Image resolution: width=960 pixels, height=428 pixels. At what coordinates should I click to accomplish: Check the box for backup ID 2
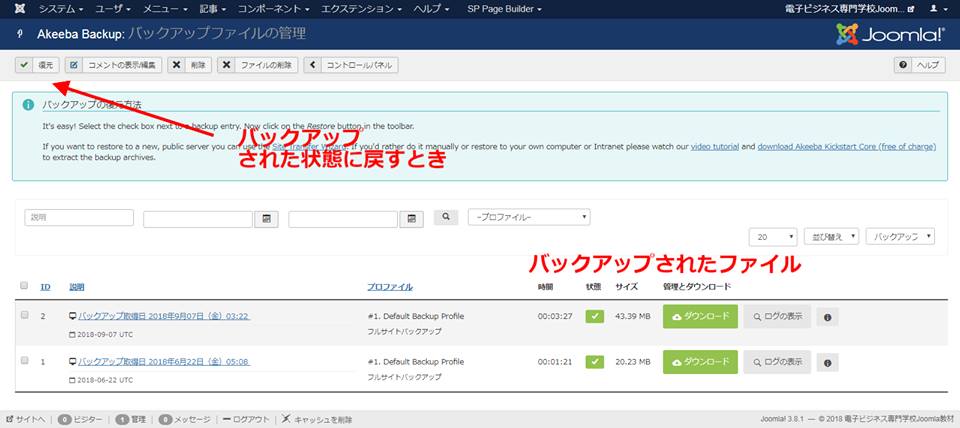(x=24, y=315)
